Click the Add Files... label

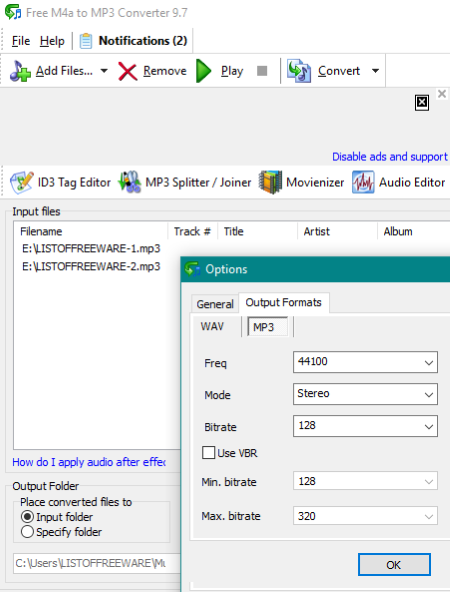64,71
